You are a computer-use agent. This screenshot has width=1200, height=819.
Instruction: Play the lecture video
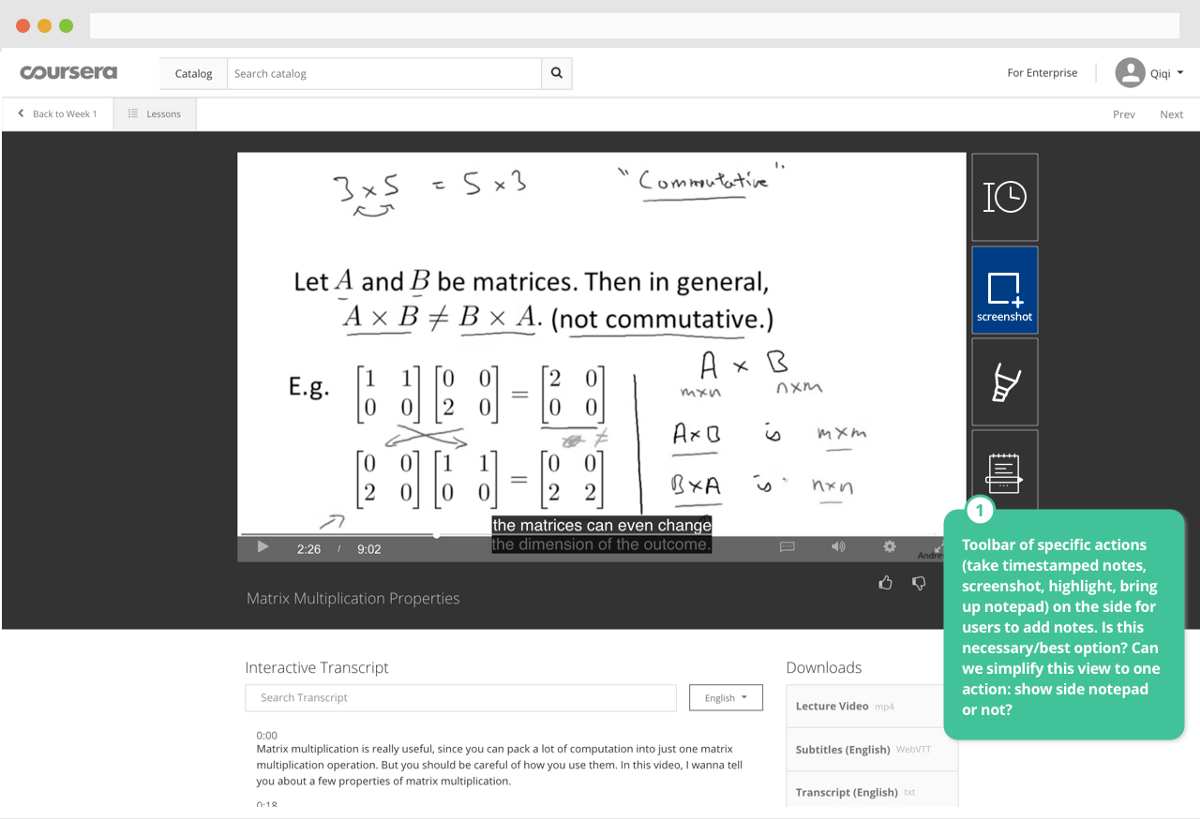(263, 547)
